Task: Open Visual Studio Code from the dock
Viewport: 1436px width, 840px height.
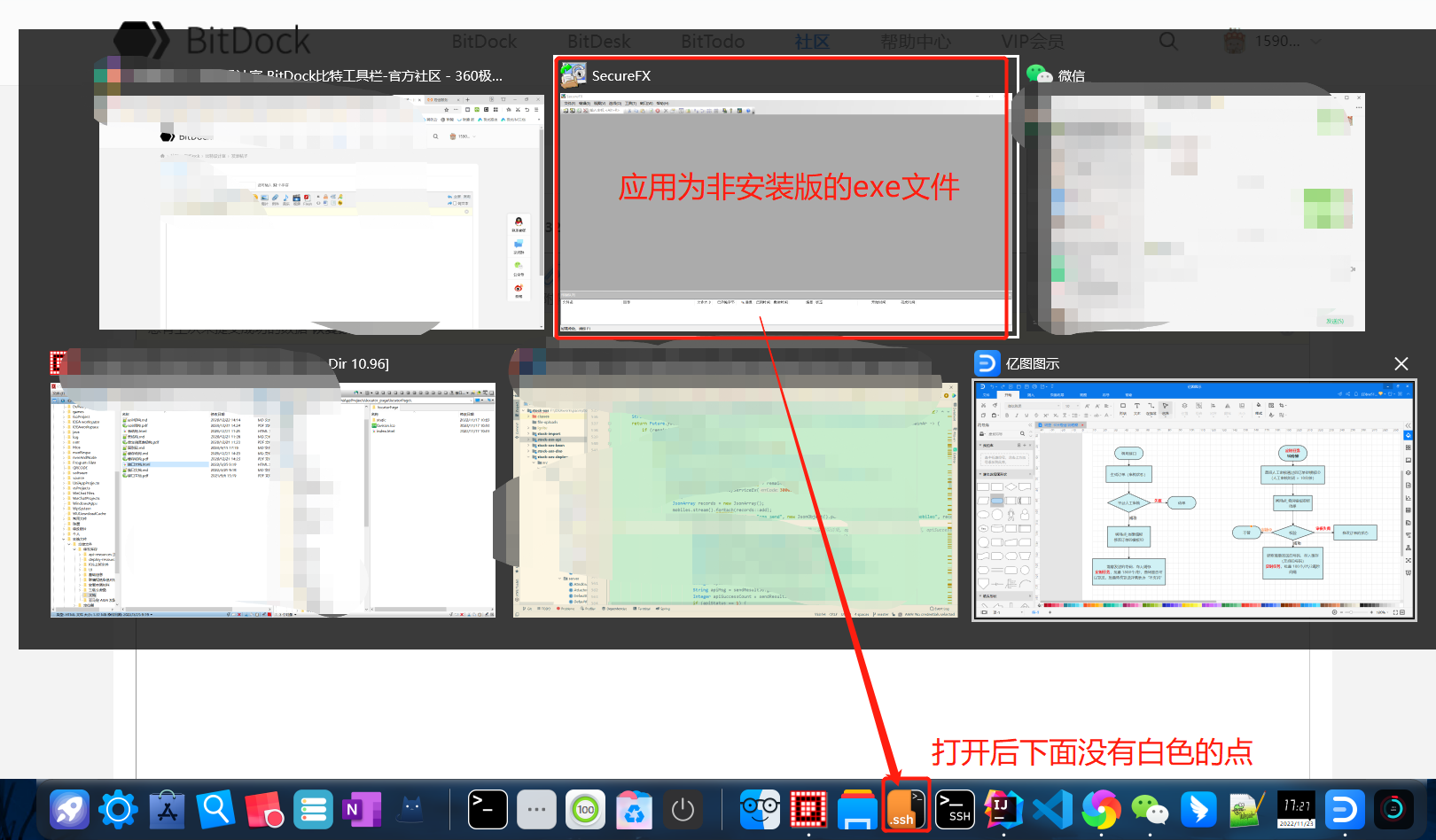Action: point(1053,810)
